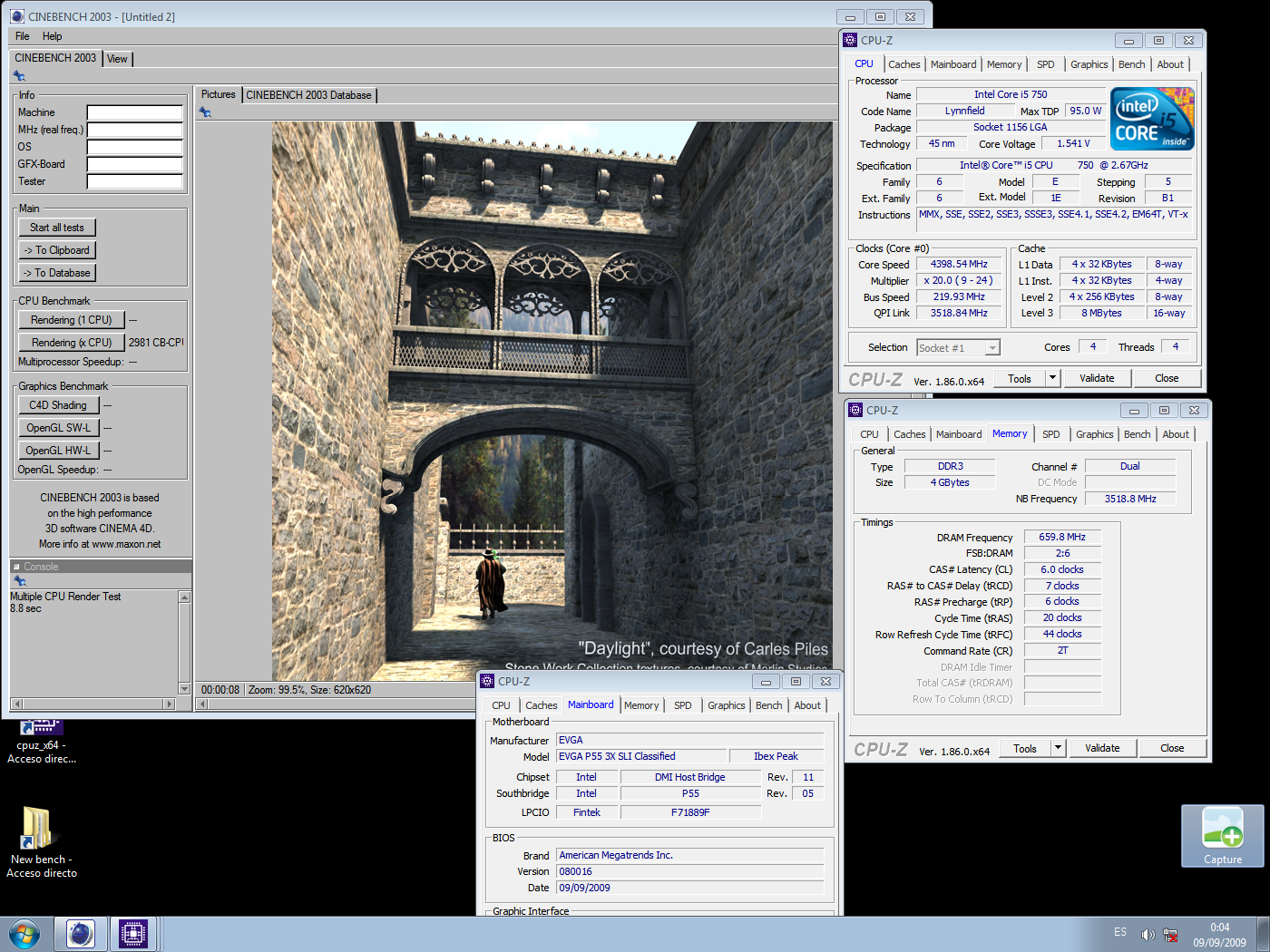Select the Pictures tab
This screenshot has width=1270, height=952.
coord(218,94)
